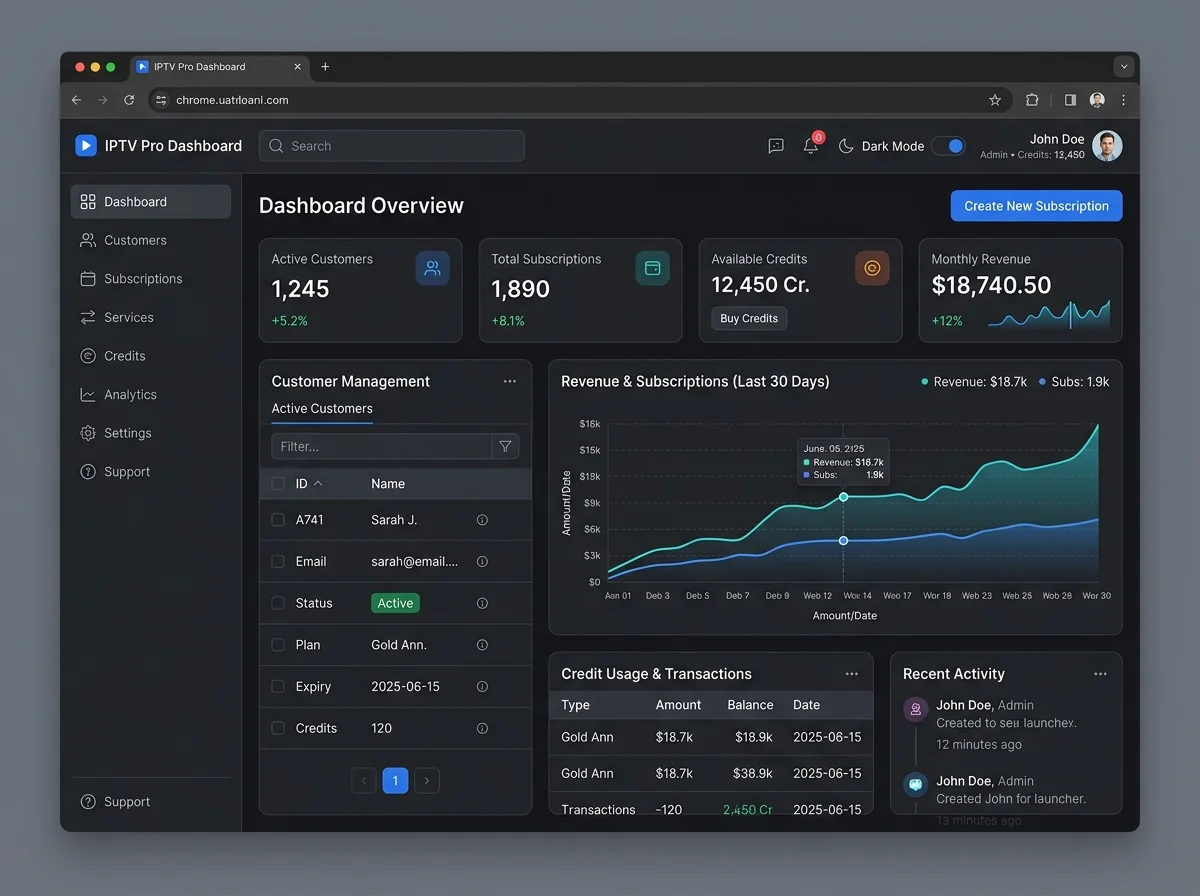Go to previous page in pagination
Viewport: 1200px width, 896px height.
coord(363,781)
